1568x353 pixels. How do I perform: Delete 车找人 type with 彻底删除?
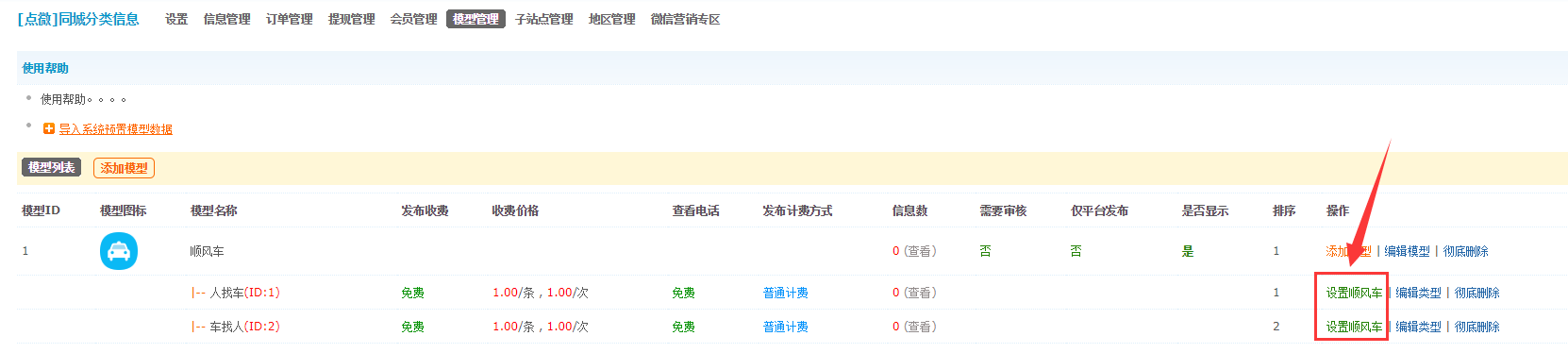point(1476,327)
